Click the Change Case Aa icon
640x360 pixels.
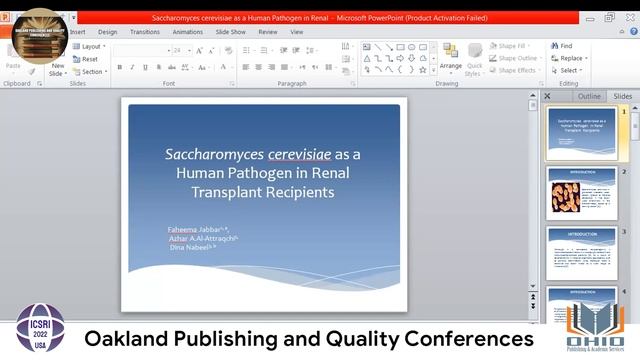(x=203, y=67)
